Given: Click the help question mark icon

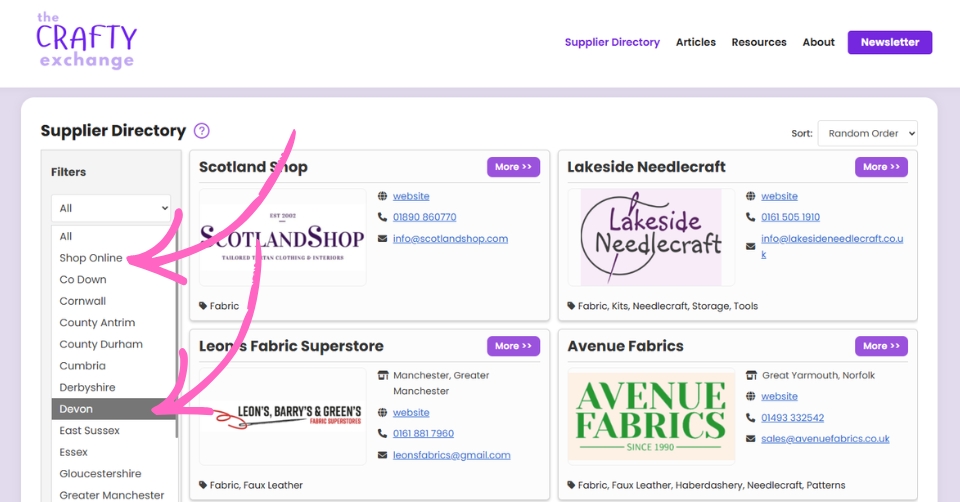Looking at the screenshot, I should [202, 131].
